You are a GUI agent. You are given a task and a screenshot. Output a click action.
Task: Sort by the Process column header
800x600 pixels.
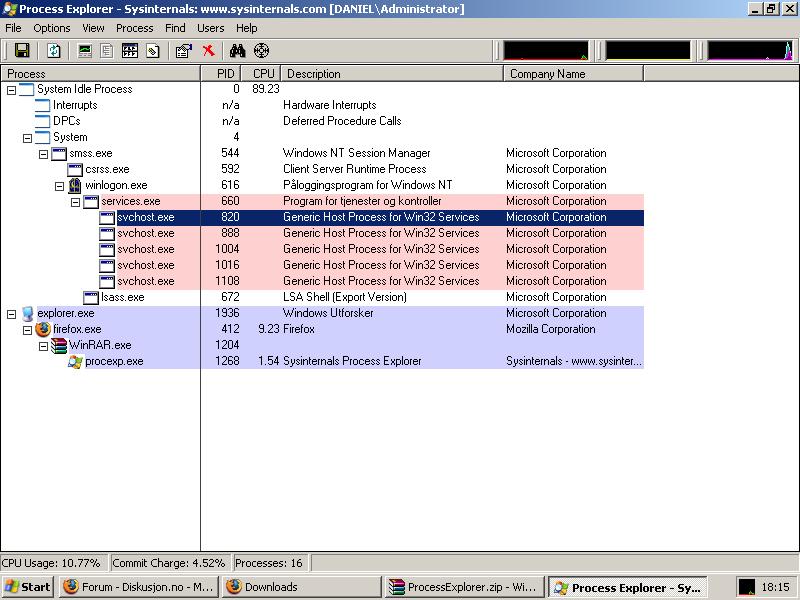(101, 74)
